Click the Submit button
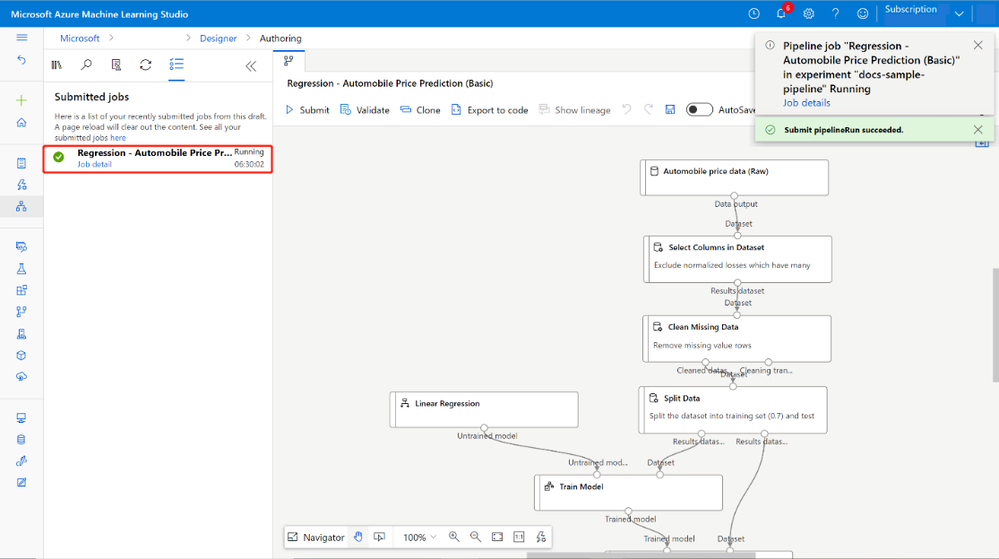This screenshot has width=999, height=559. (x=308, y=110)
